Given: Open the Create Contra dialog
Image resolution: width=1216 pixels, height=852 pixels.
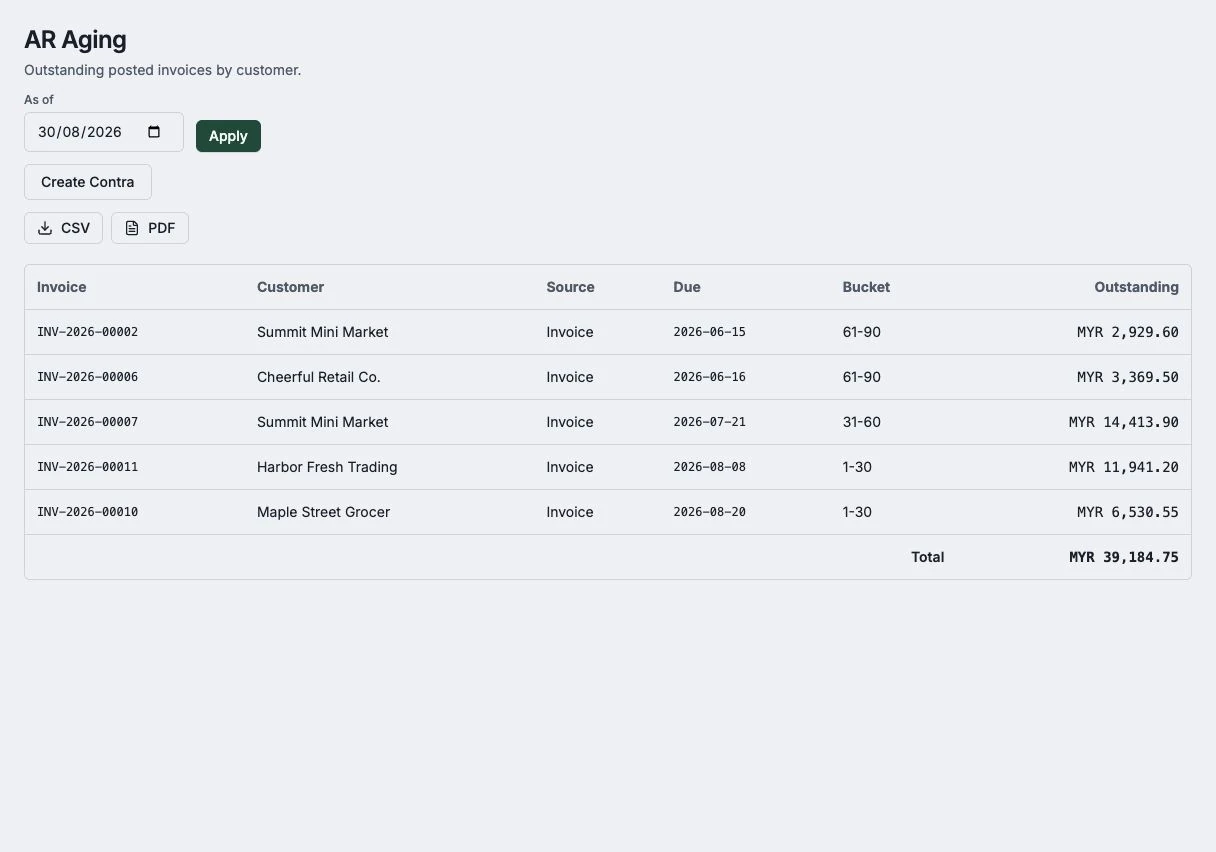Looking at the screenshot, I should pyautogui.click(x=88, y=182).
